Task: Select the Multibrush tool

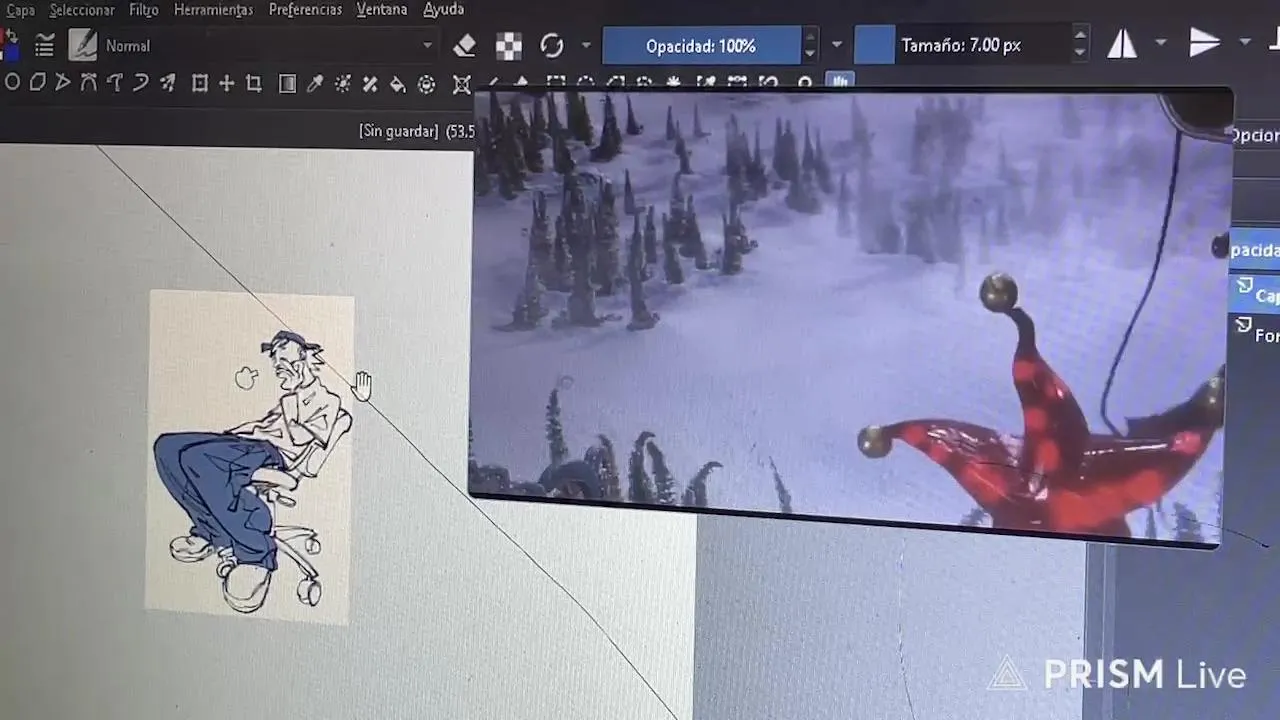Action: click(167, 83)
